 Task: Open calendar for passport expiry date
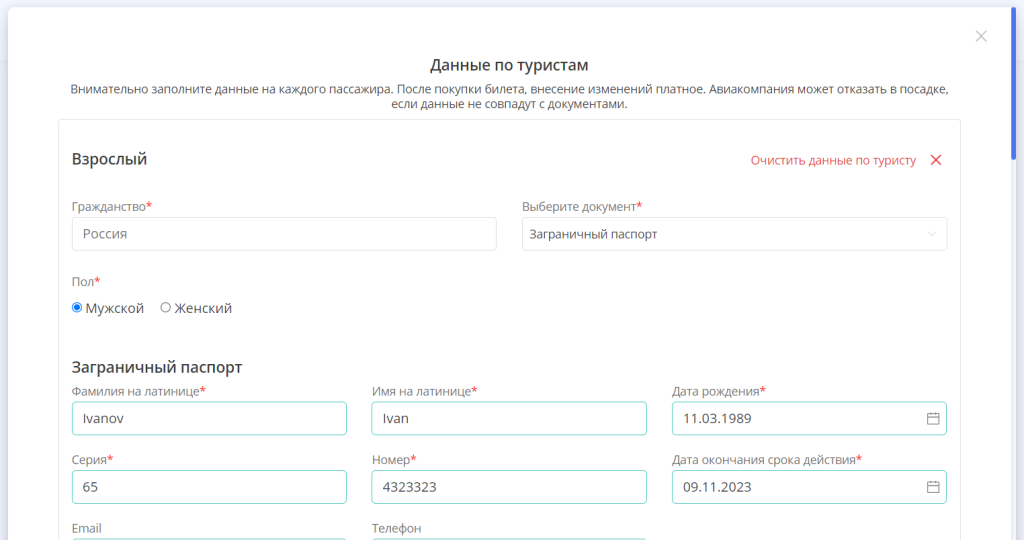tap(933, 487)
